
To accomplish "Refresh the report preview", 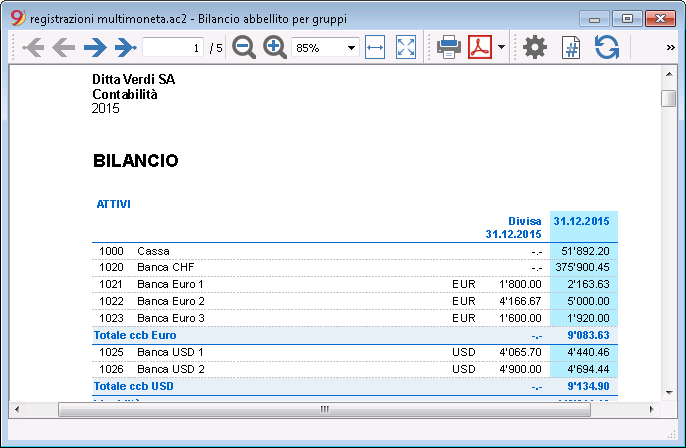I will click(x=607, y=47).
